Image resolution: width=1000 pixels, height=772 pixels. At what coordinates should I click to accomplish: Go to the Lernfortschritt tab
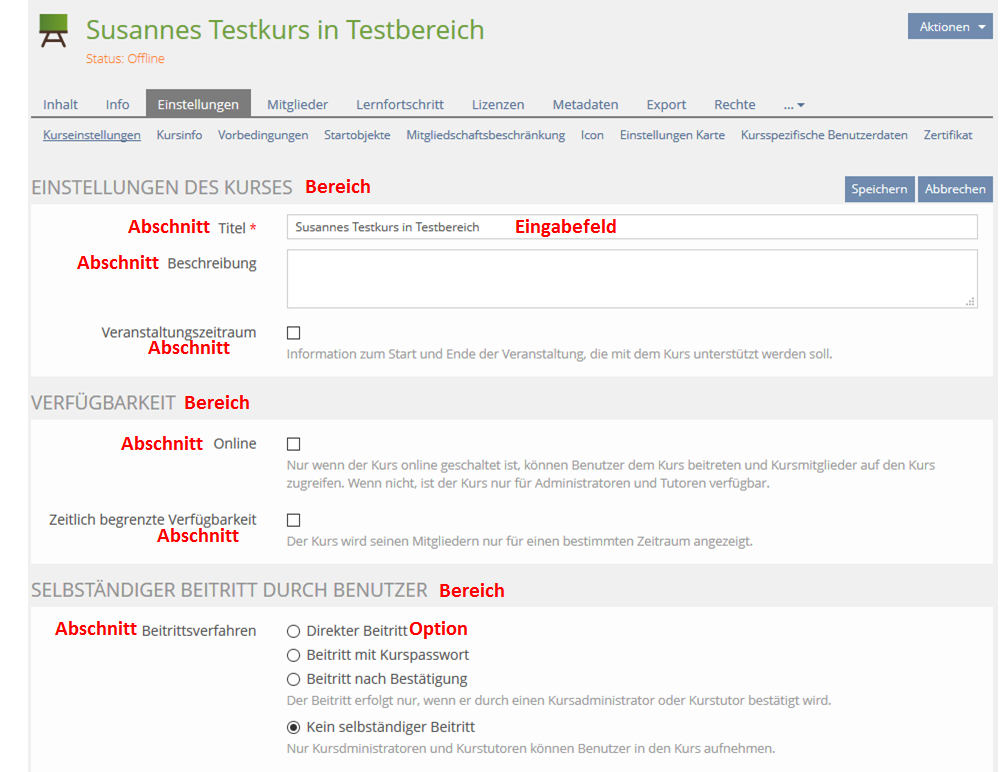(x=400, y=105)
